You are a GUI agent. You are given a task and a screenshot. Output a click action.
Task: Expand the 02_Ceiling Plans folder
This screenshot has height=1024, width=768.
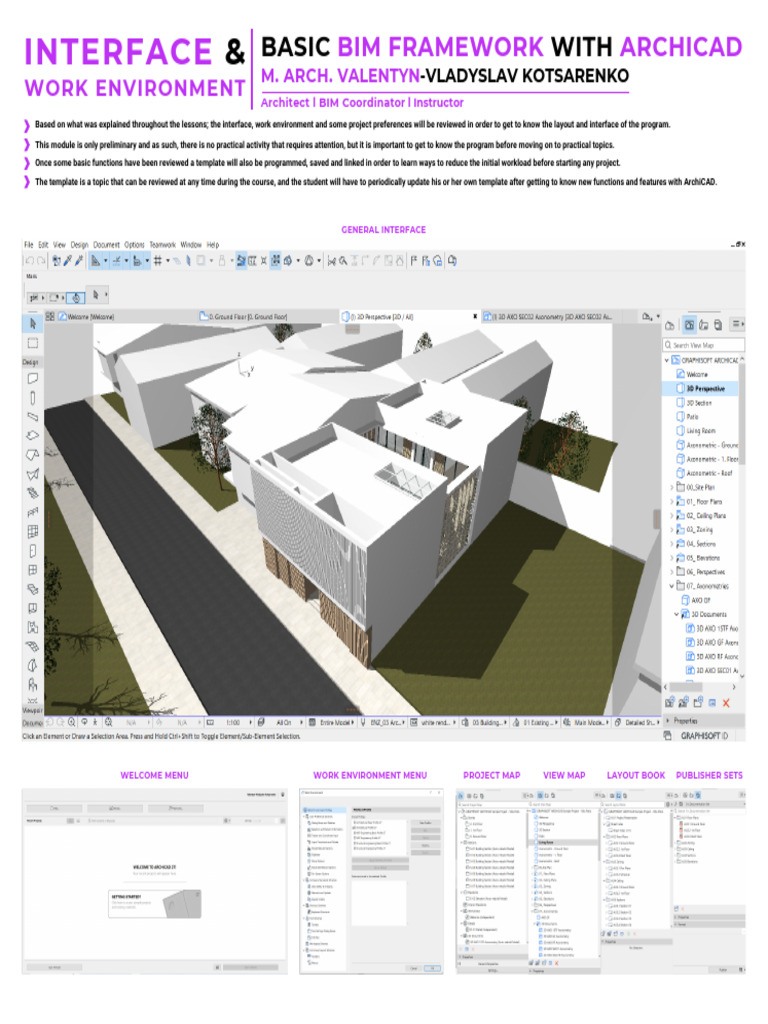click(x=671, y=515)
